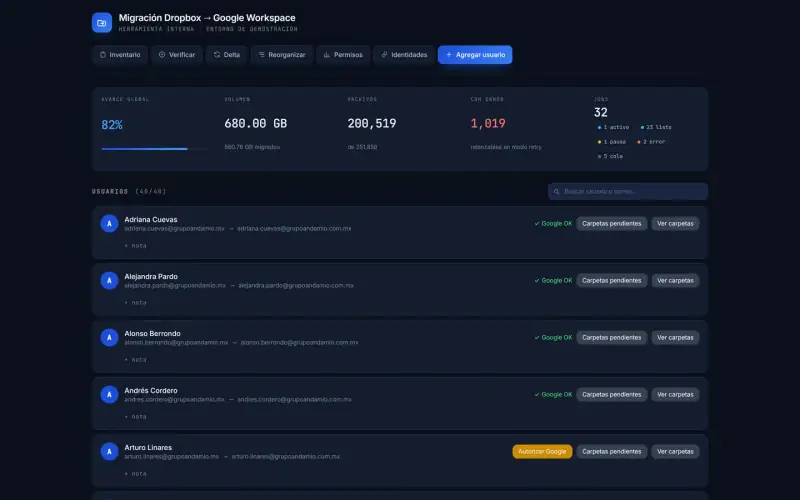Click the 1 pausa job status
This screenshot has width=800, height=500.
[612, 142]
